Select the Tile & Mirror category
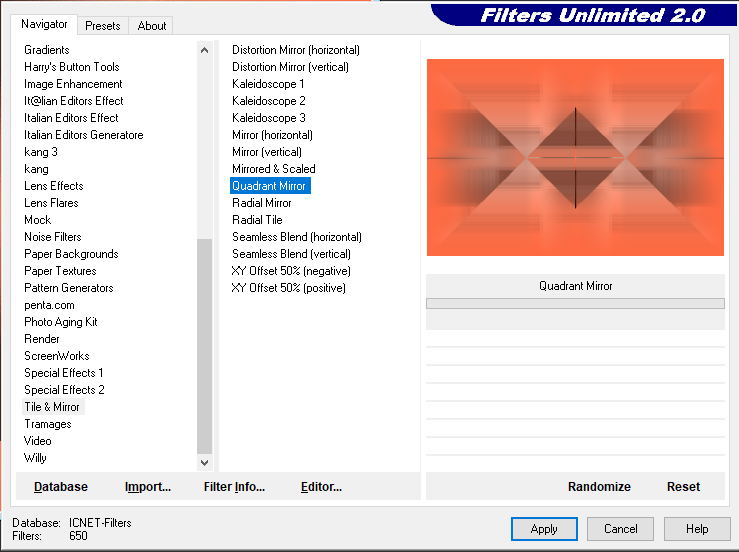Viewport: 739px width, 552px height. click(52, 407)
